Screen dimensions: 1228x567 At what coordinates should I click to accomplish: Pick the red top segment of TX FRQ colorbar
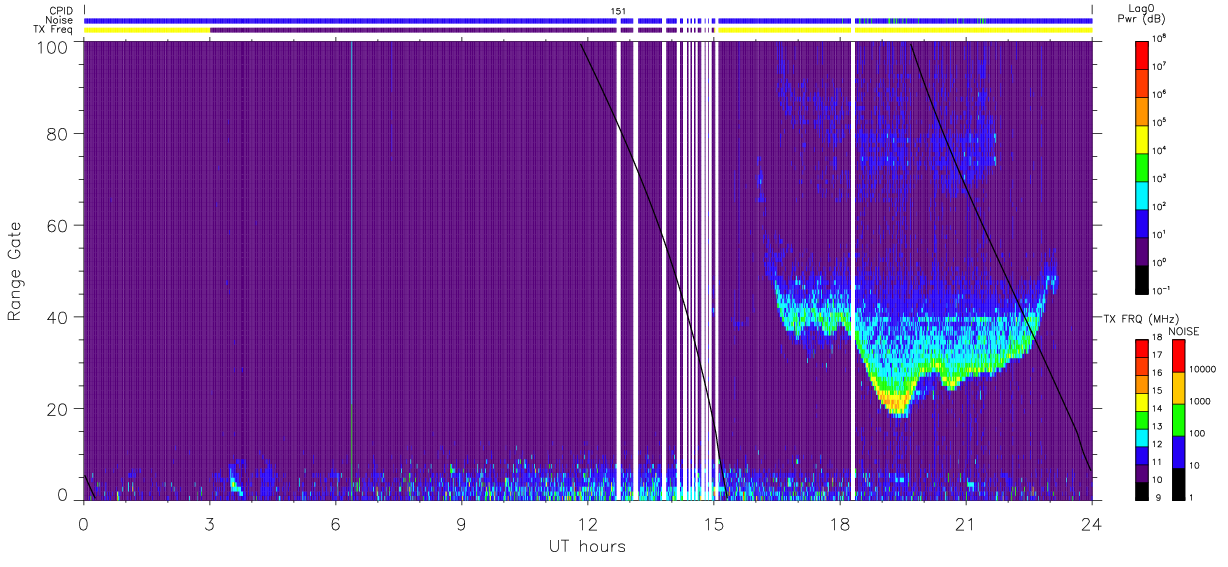1142,349
